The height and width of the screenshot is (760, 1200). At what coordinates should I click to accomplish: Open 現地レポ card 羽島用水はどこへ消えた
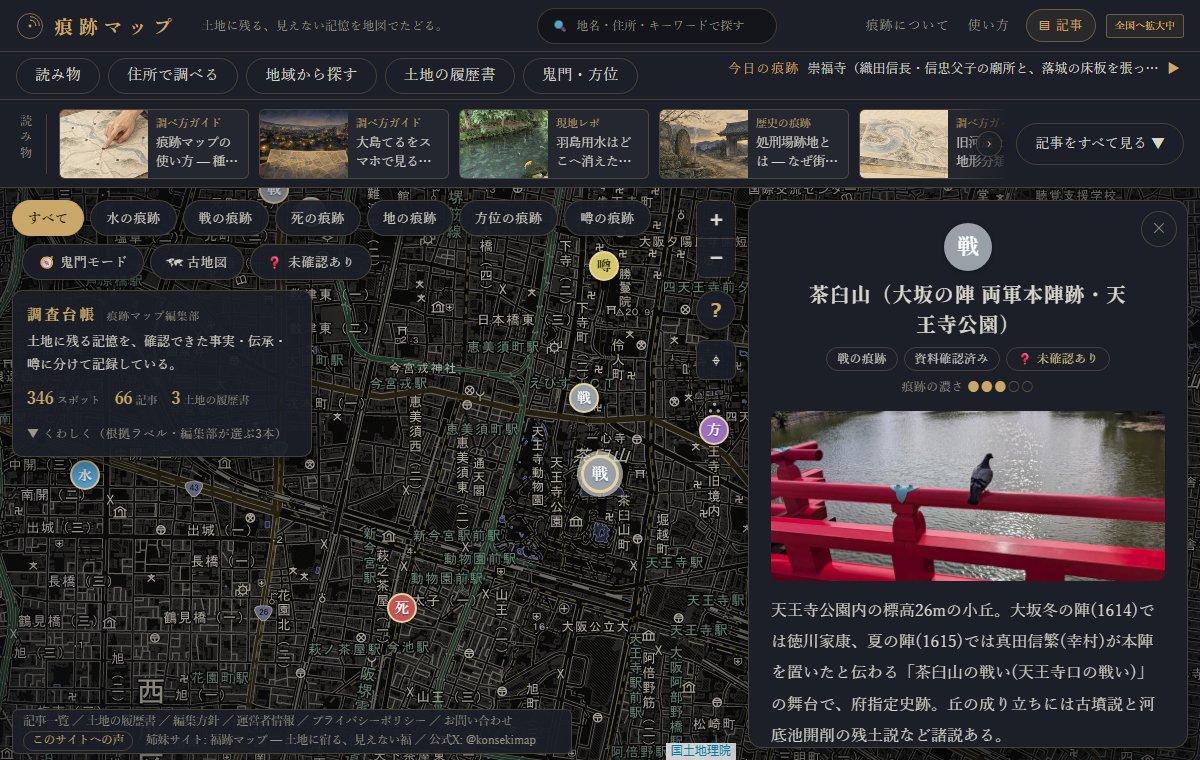[x=554, y=144]
